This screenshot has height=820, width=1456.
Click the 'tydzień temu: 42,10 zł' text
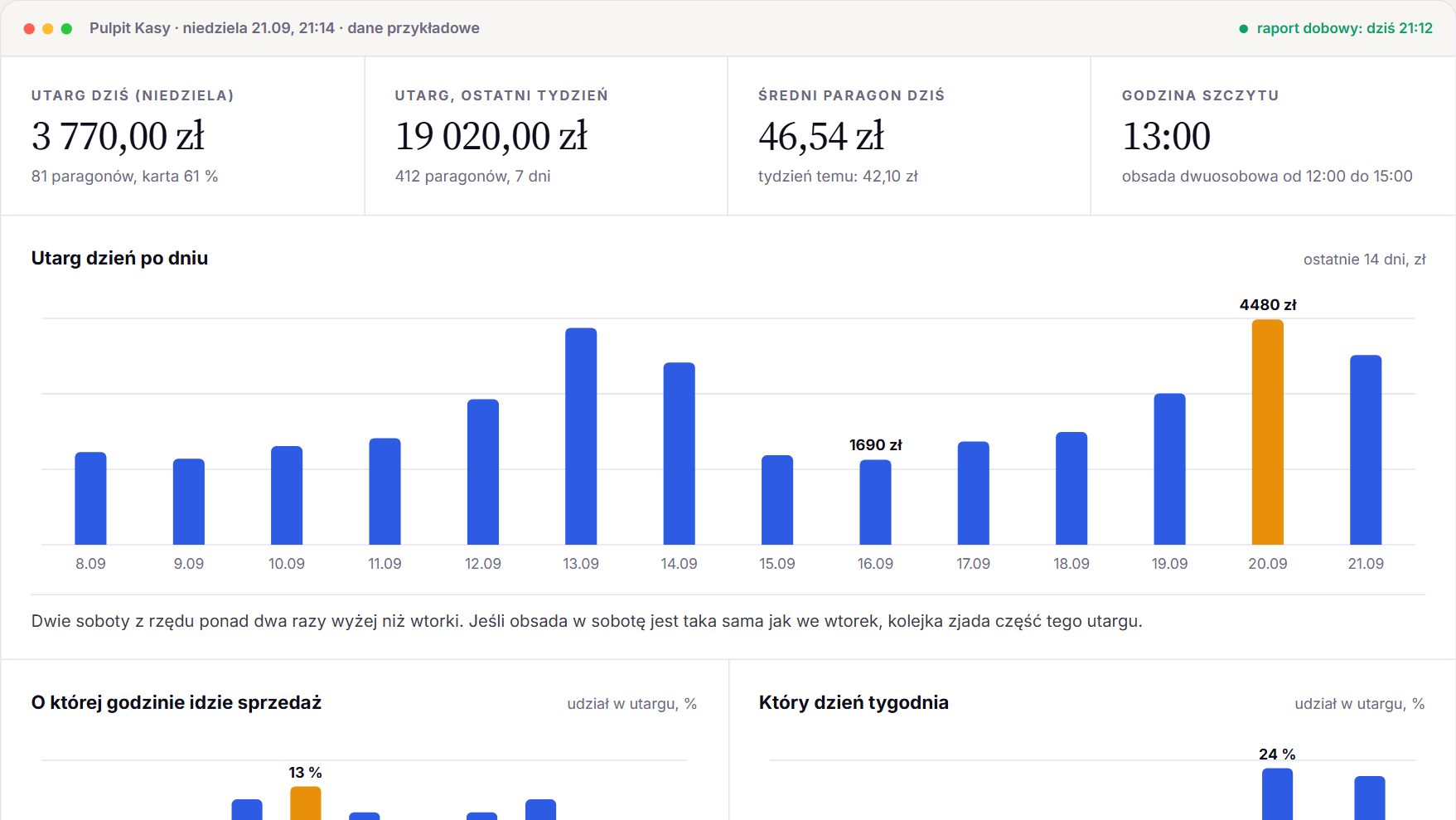pos(838,176)
